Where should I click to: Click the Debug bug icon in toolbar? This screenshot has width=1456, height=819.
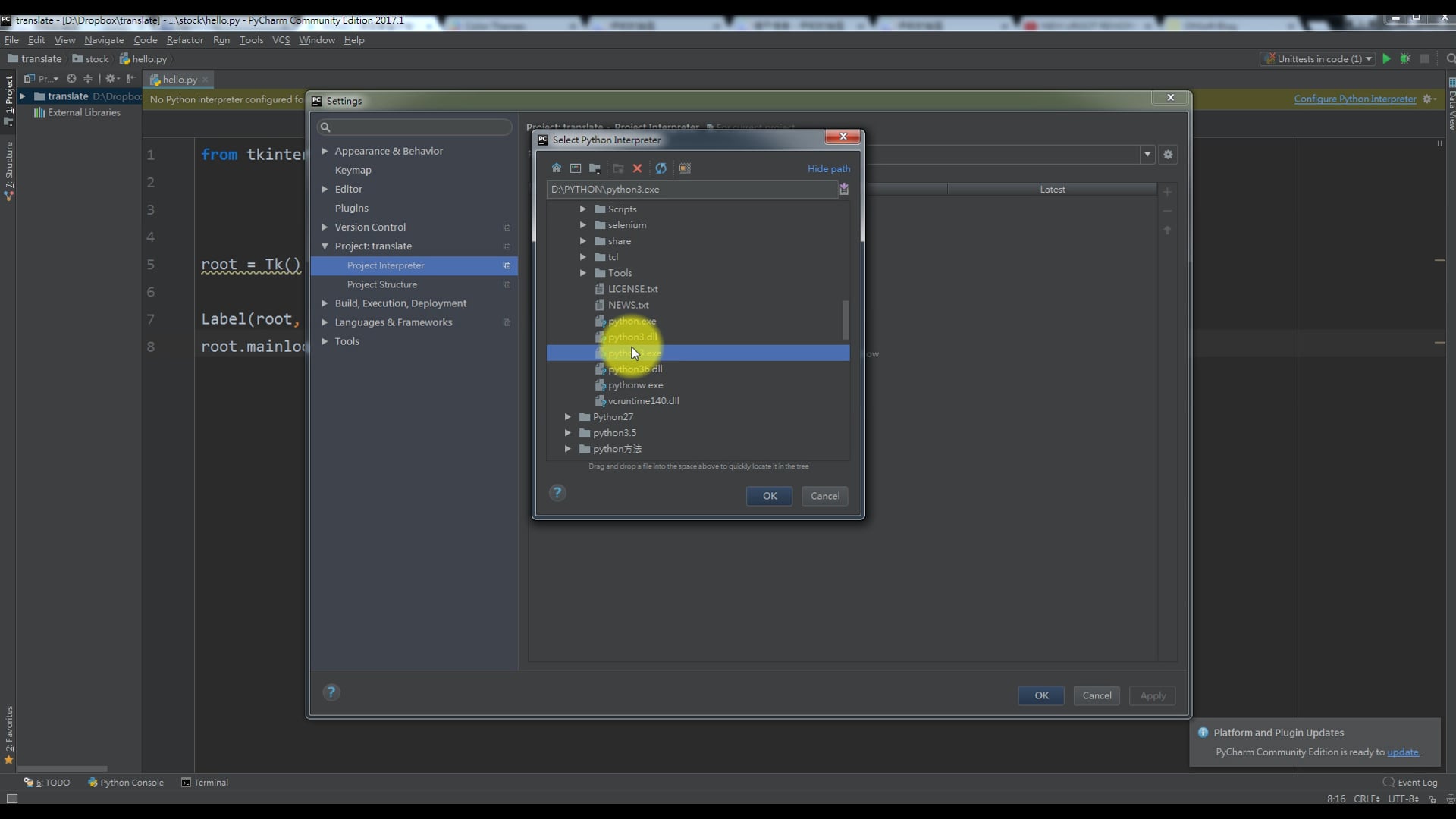pyautogui.click(x=1406, y=59)
